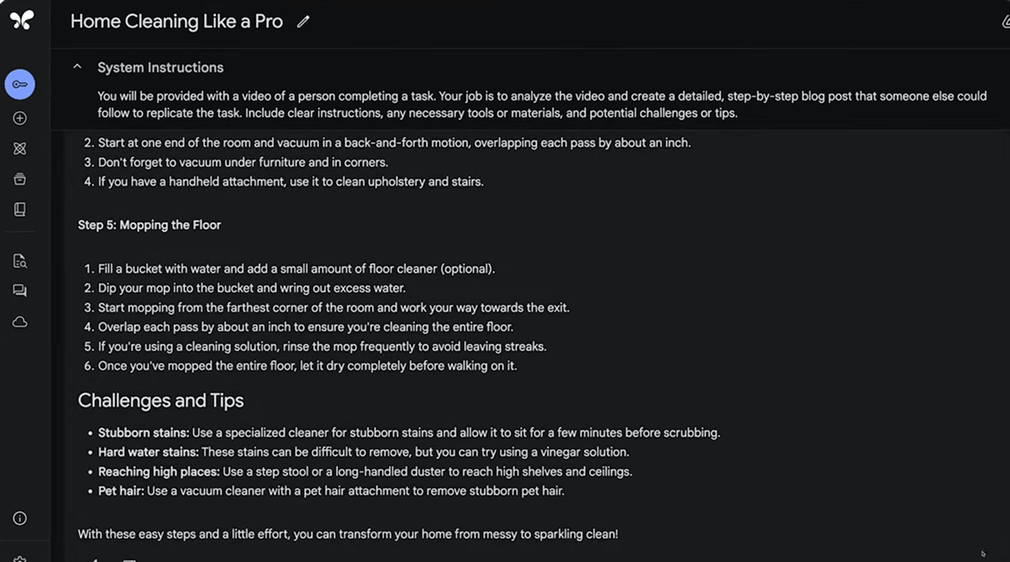Open settings via the gear icon

point(20,557)
